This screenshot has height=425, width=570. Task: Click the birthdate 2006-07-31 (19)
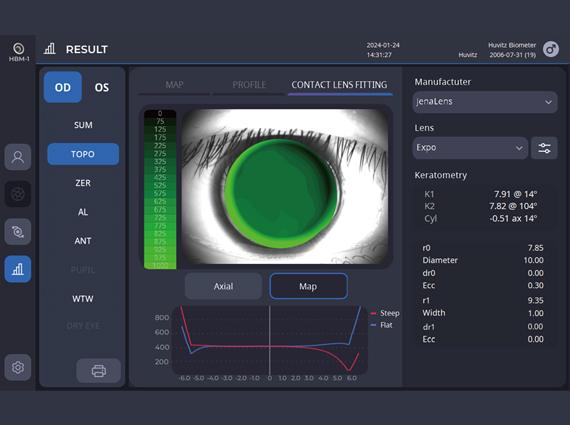pyautogui.click(x=513, y=55)
